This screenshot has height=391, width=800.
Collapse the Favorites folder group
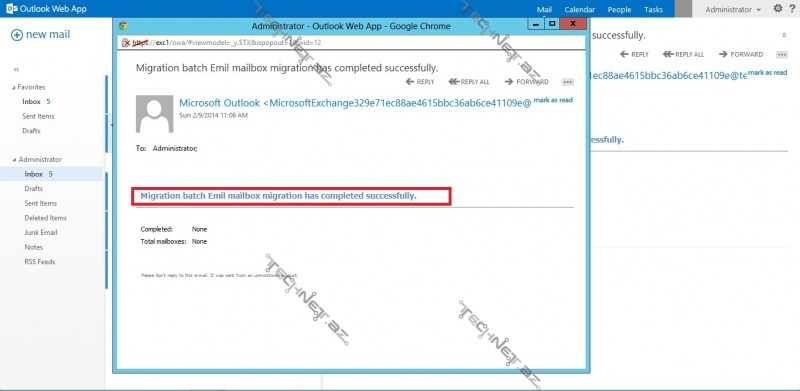(x=13, y=87)
